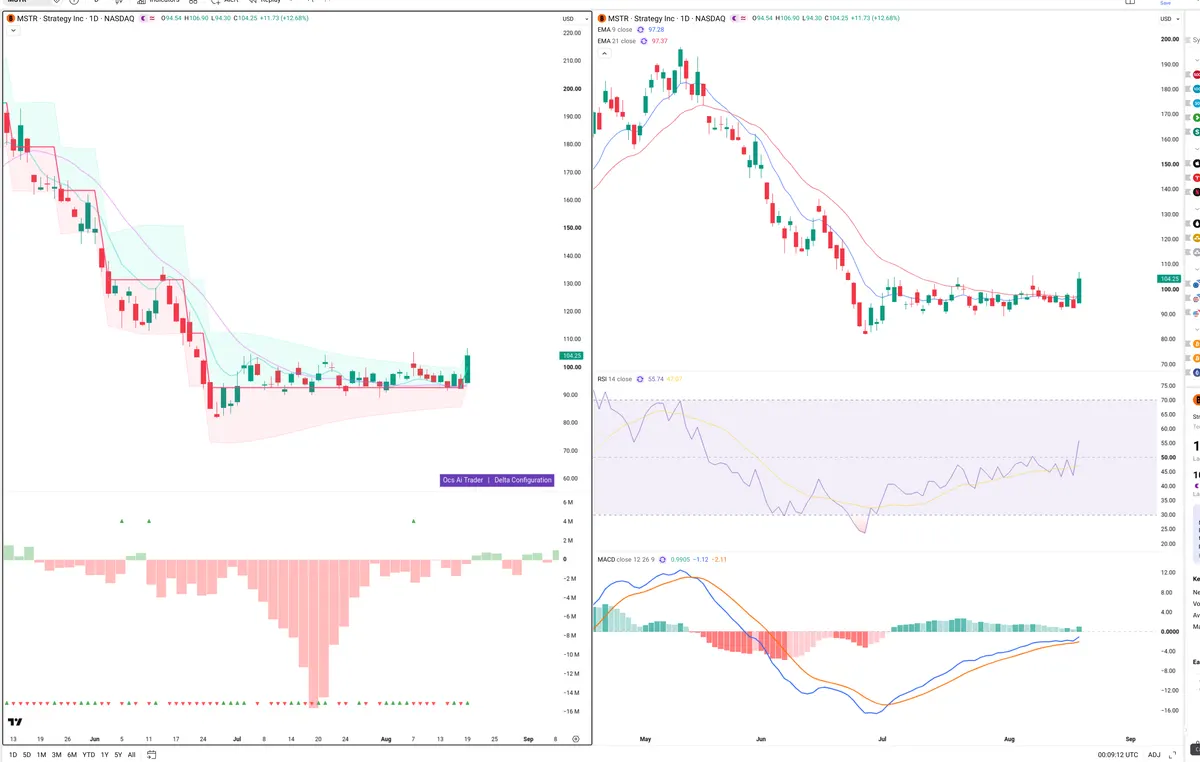Select the 1Y time range
Viewport: 1200px width, 762px height.
[105, 755]
